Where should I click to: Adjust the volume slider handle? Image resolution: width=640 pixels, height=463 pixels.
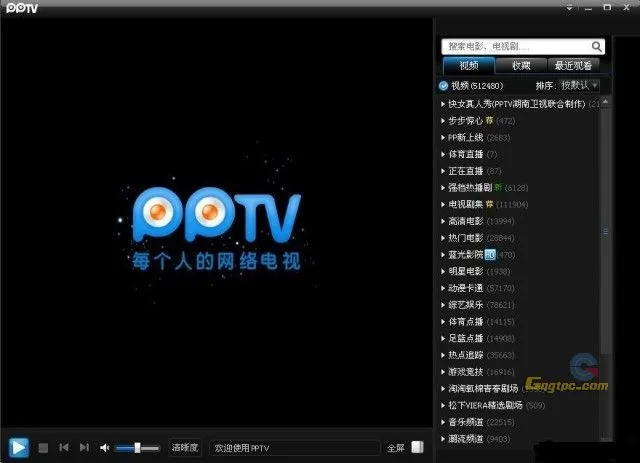(x=138, y=448)
